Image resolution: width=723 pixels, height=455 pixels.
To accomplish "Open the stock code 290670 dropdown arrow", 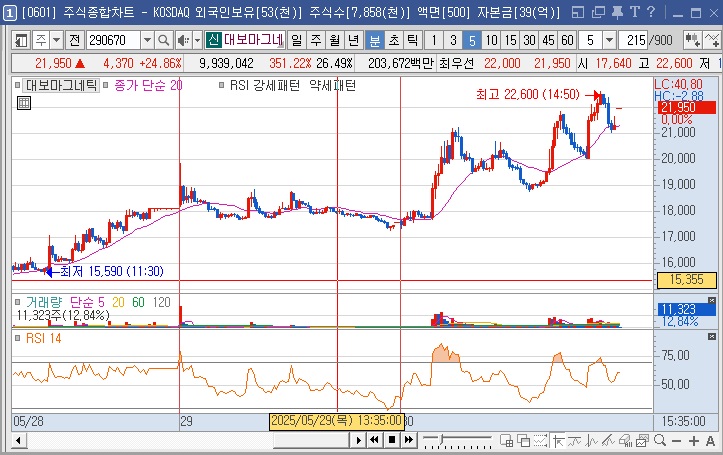I will coord(147,41).
